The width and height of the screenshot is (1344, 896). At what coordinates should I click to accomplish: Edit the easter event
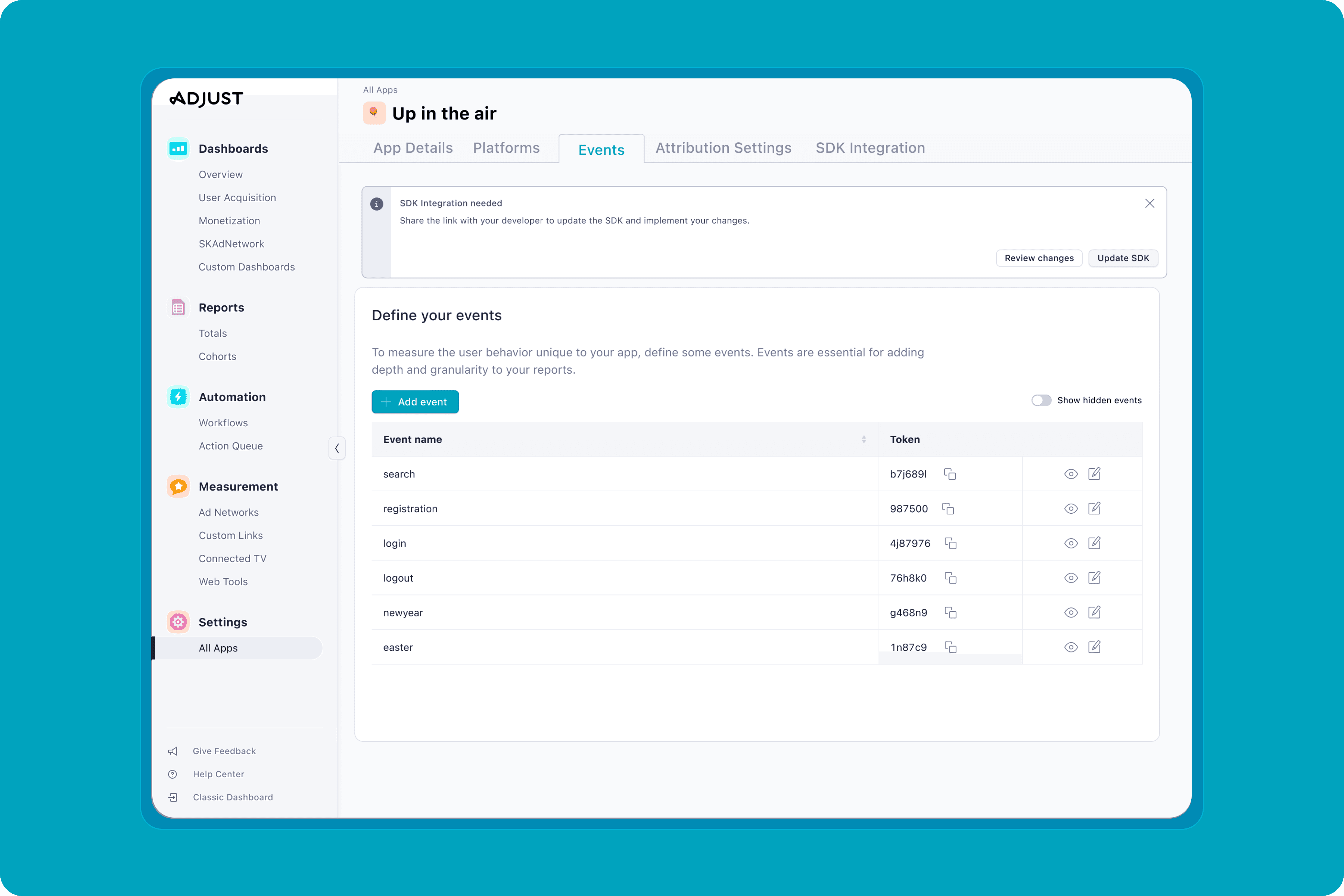pyautogui.click(x=1094, y=647)
